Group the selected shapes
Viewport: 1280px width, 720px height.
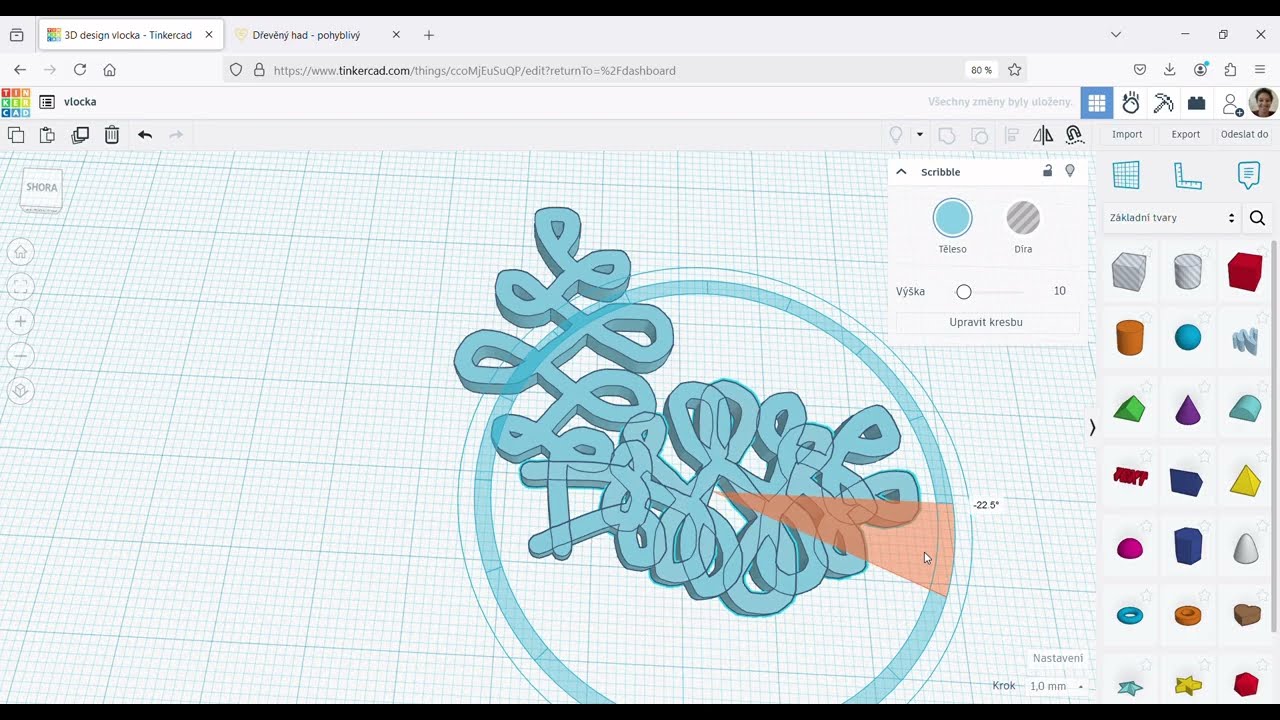tap(946, 135)
